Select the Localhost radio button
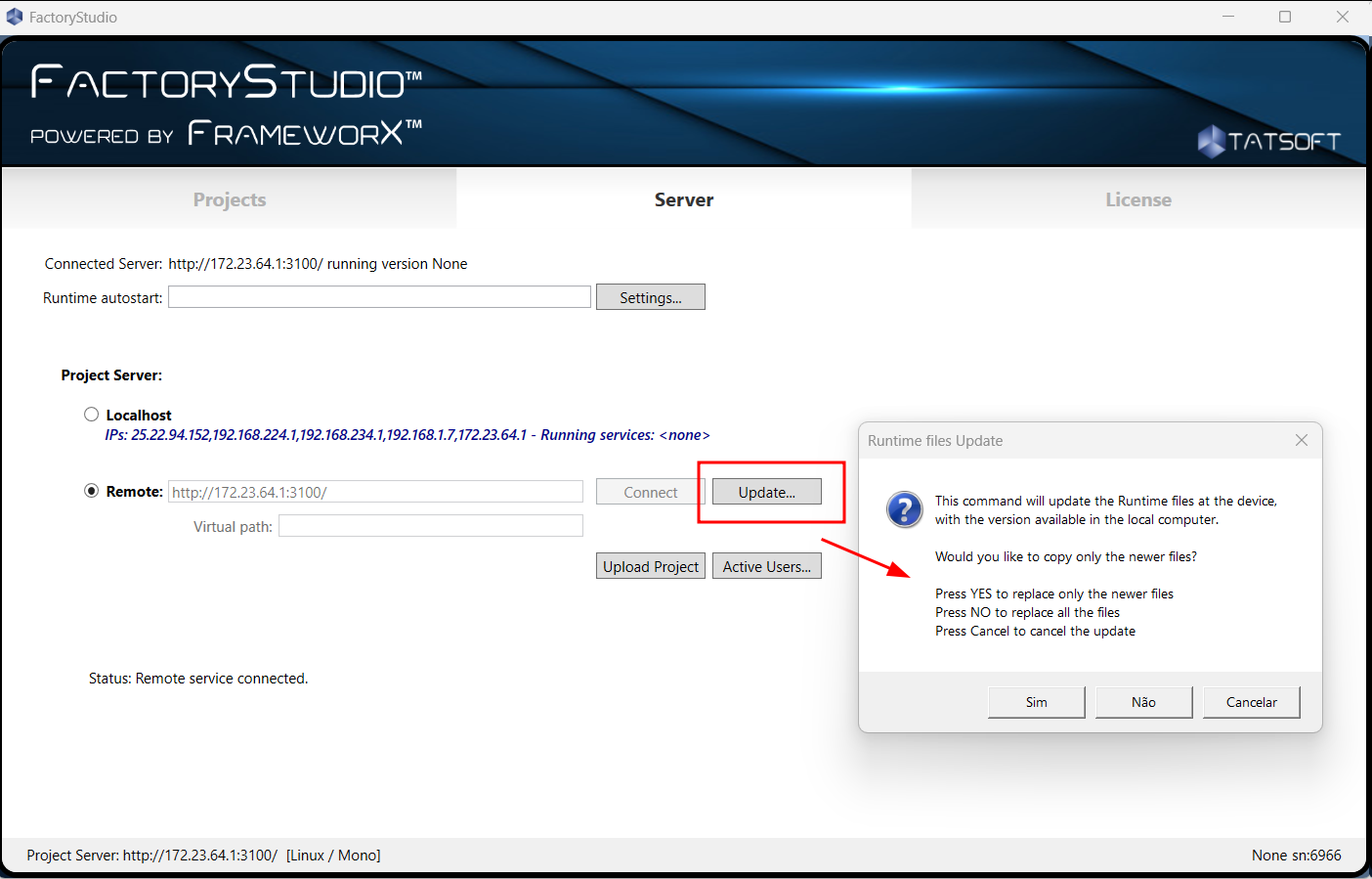Image resolution: width=1372 pixels, height=879 pixels. [x=92, y=415]
